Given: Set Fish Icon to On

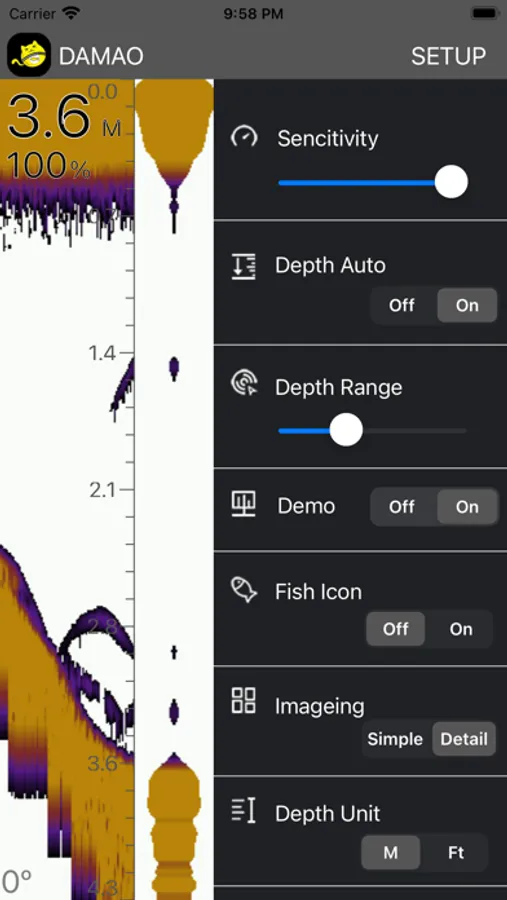Looking at the screenshot, I should coord(460,629).
